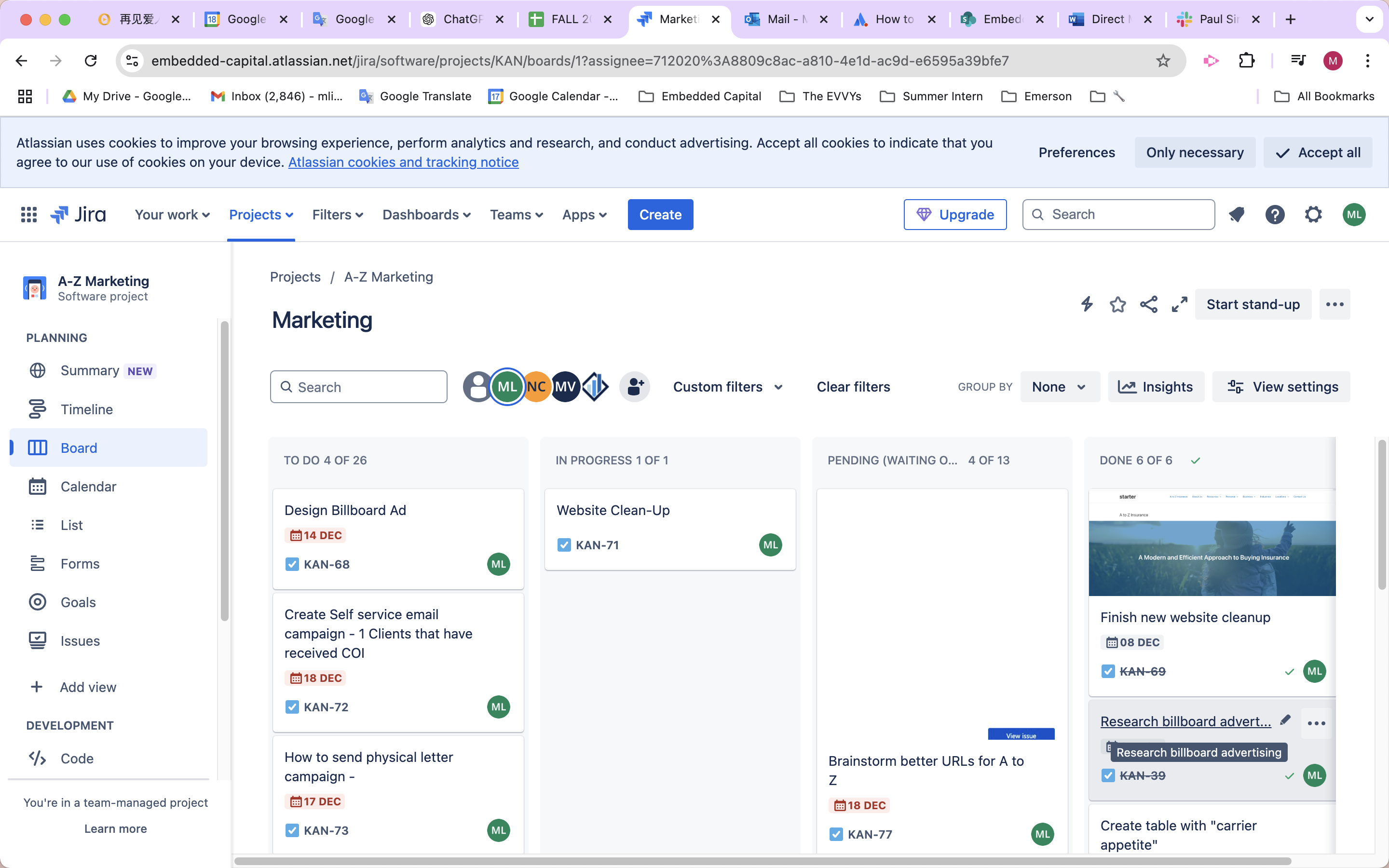This screenshot has width=1389, height=868.
Task: Open the Dashboards menu
Action: [x=426, y=214]
